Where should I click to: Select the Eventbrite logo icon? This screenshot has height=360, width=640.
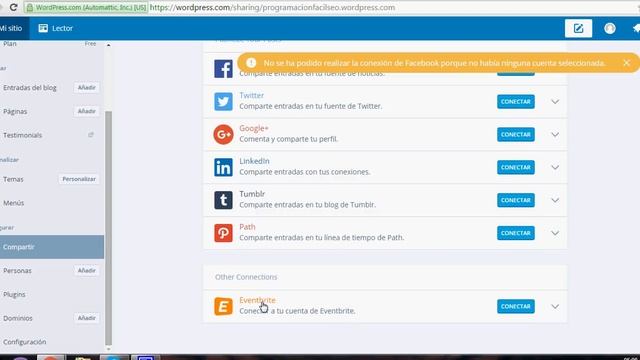223,307
